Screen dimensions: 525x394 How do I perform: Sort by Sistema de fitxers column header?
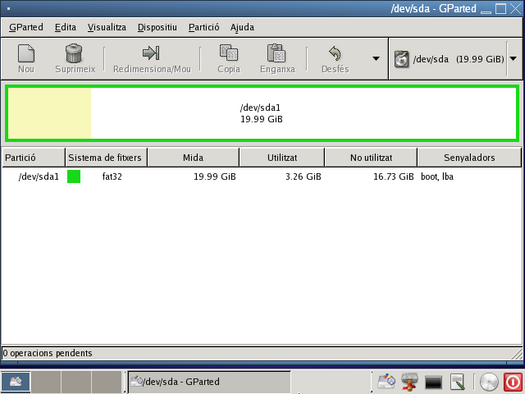point(106,157)
